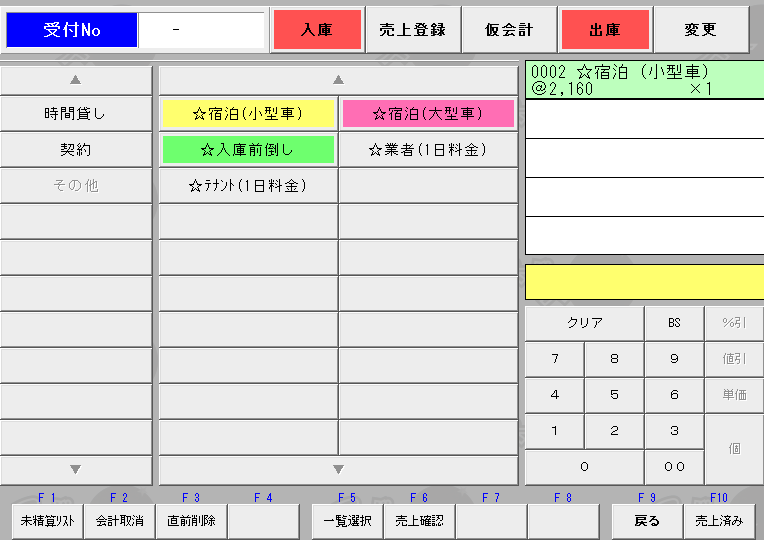Click the 戻る back button

tap(647, 521)
